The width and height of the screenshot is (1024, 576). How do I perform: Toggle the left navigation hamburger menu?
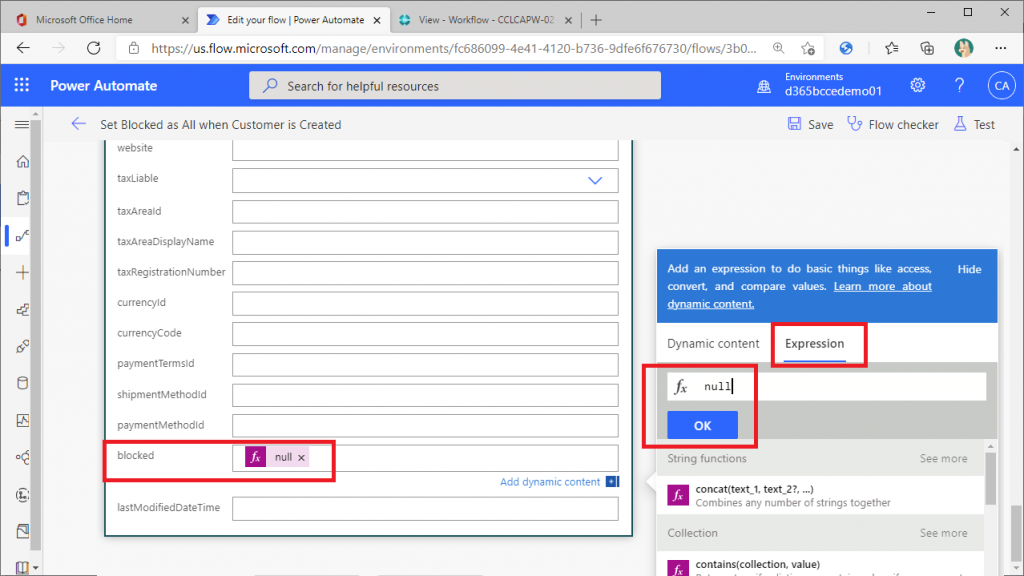(x=22, y=124)
